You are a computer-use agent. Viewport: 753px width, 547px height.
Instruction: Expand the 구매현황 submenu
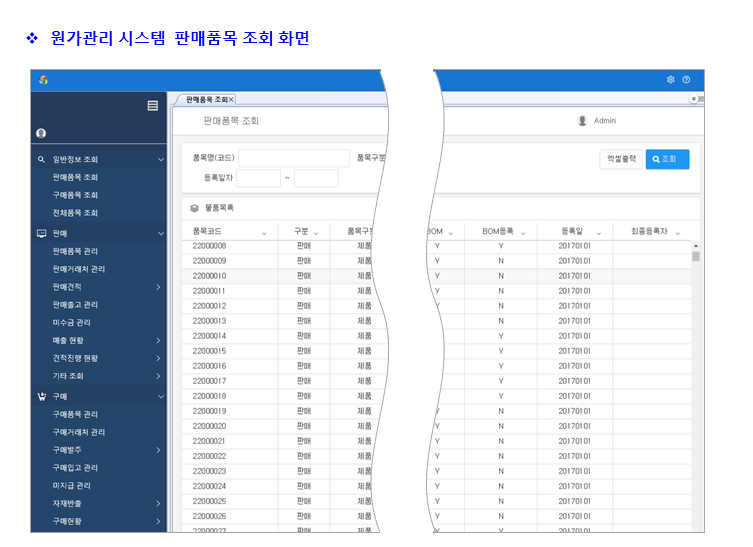158,521
